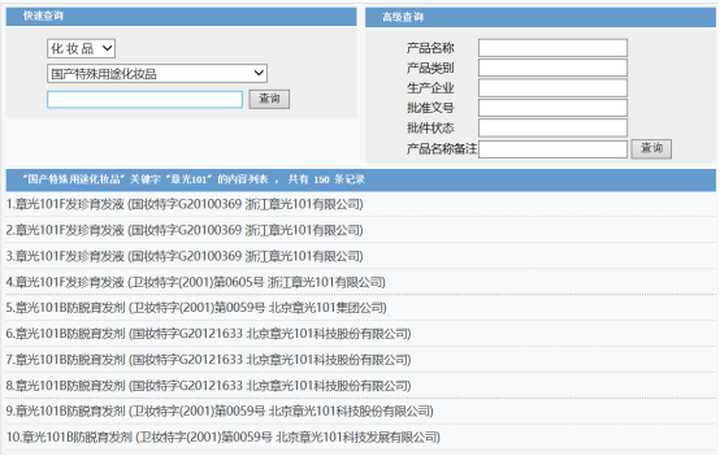Click the 生产企业 label

click(x=430, y=88)
